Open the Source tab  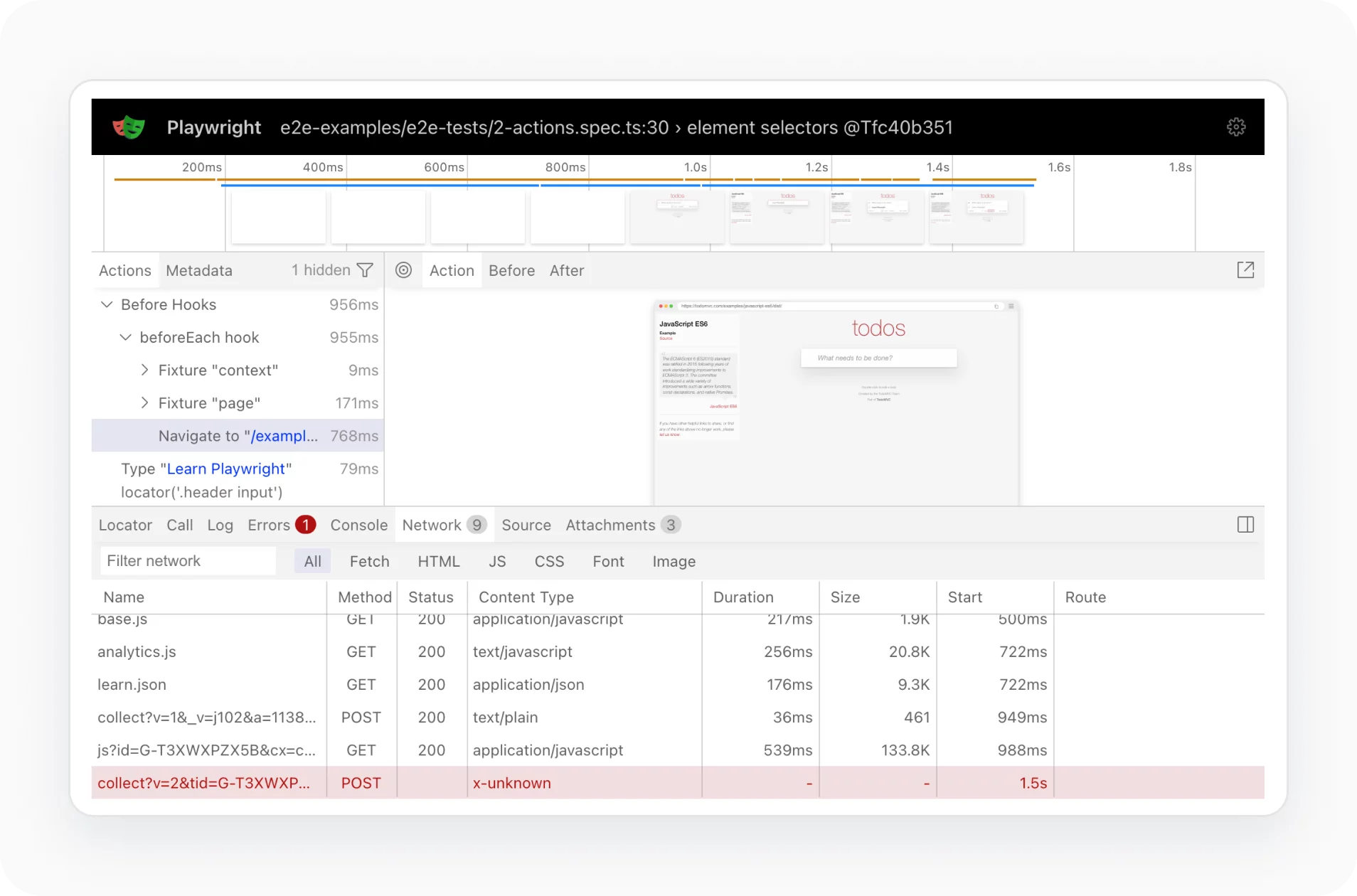(x=526, y=525)
